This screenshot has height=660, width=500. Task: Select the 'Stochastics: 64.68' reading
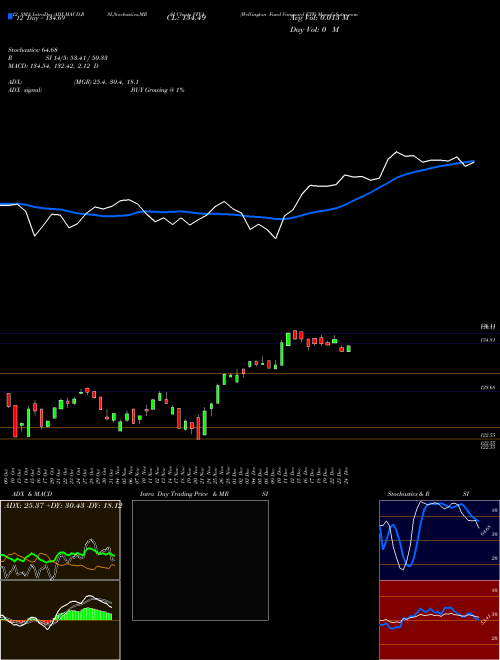point(33,50)
